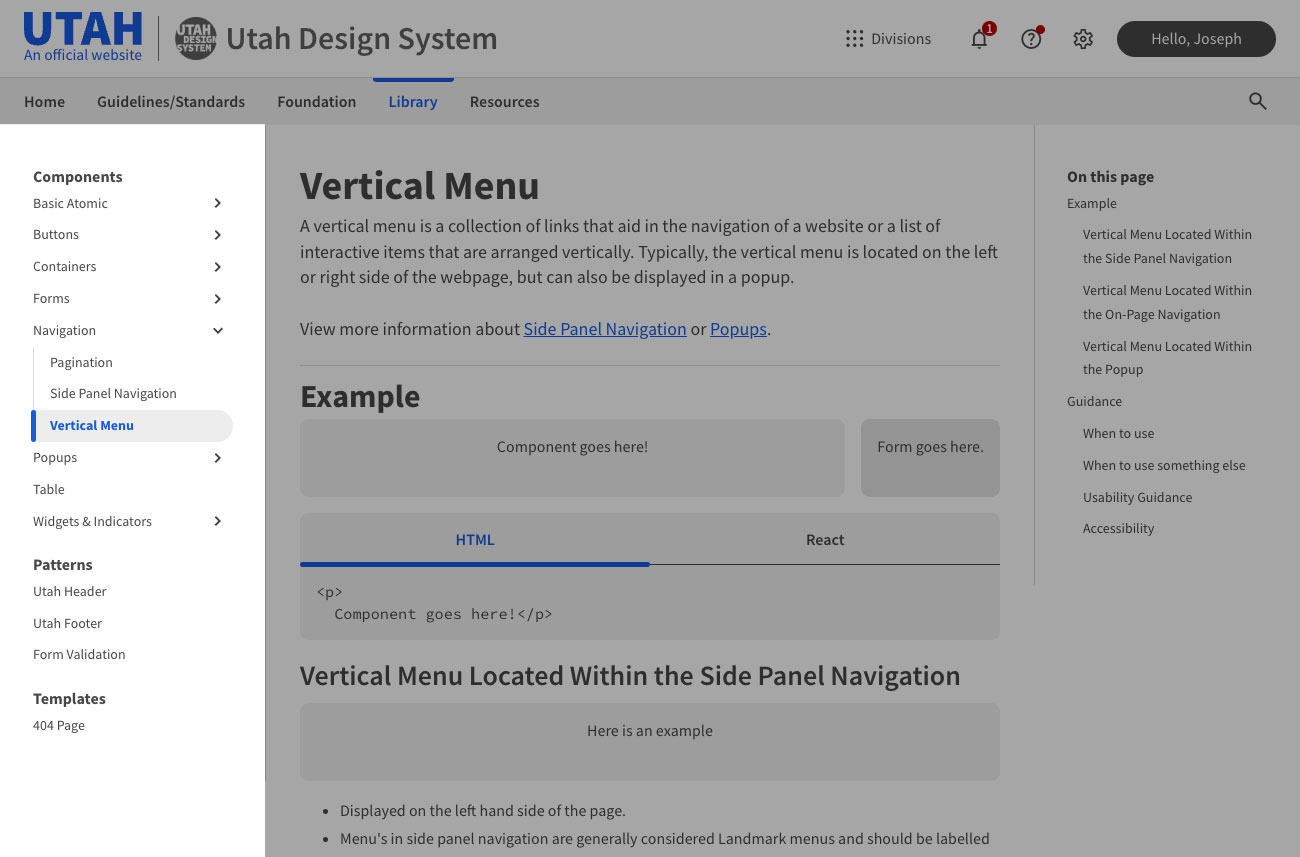Viewport: 1300px width, 857px height.
Task: Click the UTAH official website logo
Action: [82, 36]
